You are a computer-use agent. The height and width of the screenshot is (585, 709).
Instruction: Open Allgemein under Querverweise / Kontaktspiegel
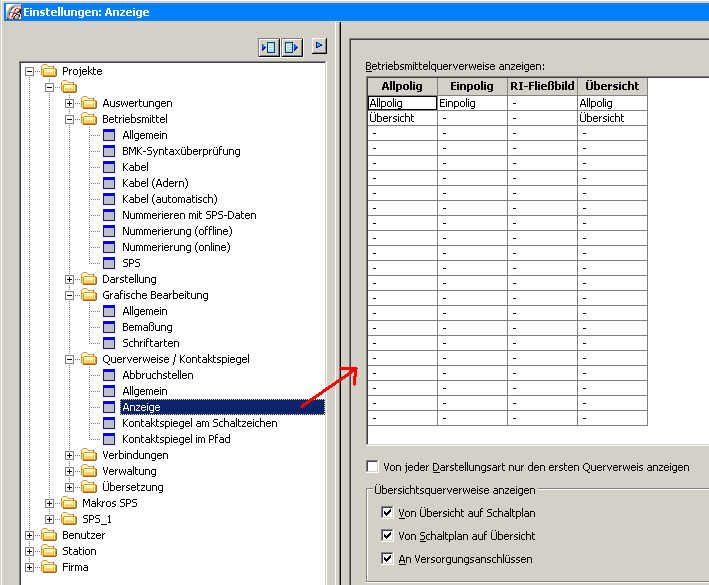click(x=145, y=391)
